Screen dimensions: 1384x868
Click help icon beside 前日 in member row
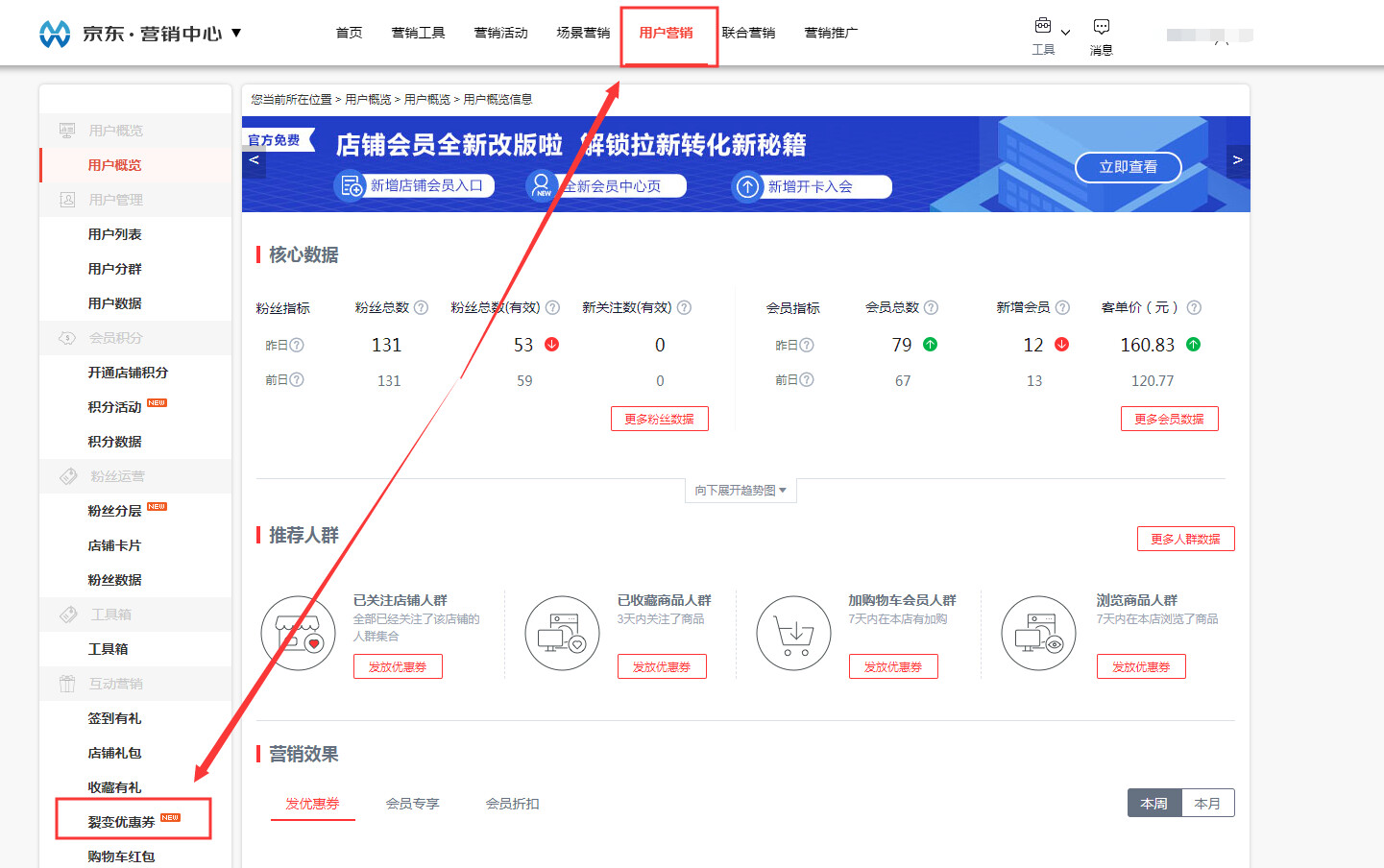point(807,379)
